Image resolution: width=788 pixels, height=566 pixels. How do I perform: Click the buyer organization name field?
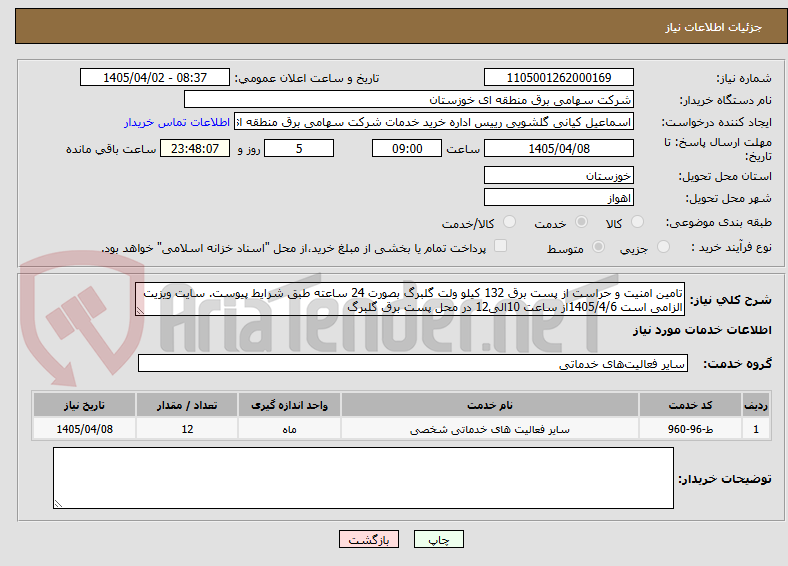click(409, 100)
